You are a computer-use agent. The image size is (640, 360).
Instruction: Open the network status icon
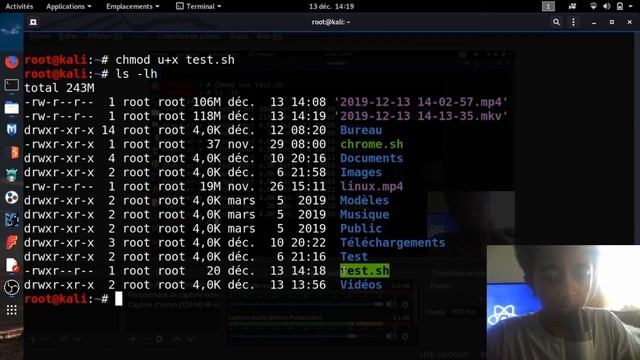(593, 6)
